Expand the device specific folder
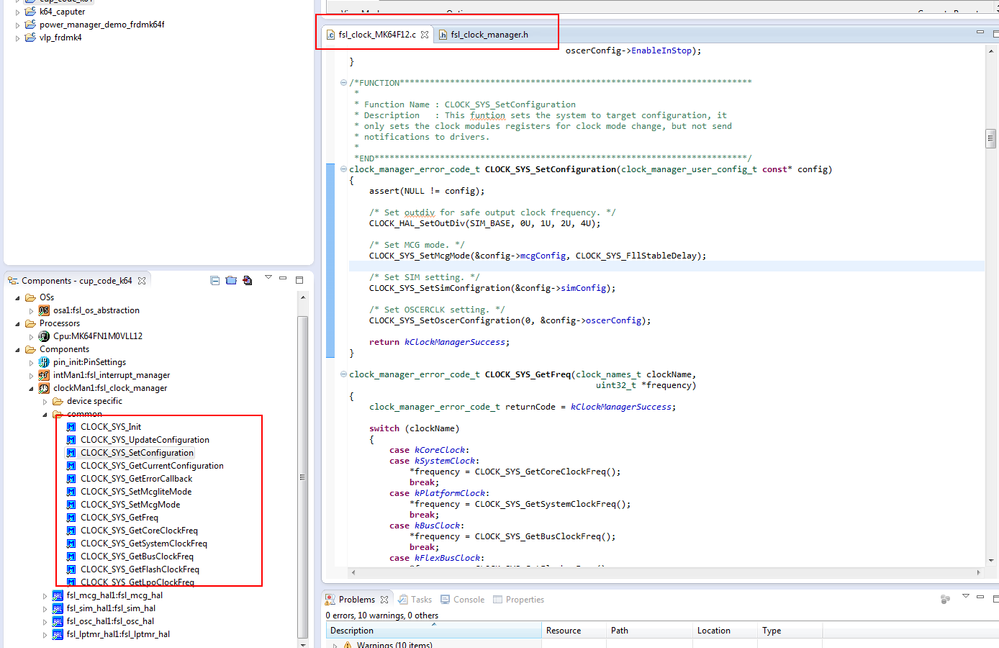Screen dimensions: 999x648 [x=45, y=402]
